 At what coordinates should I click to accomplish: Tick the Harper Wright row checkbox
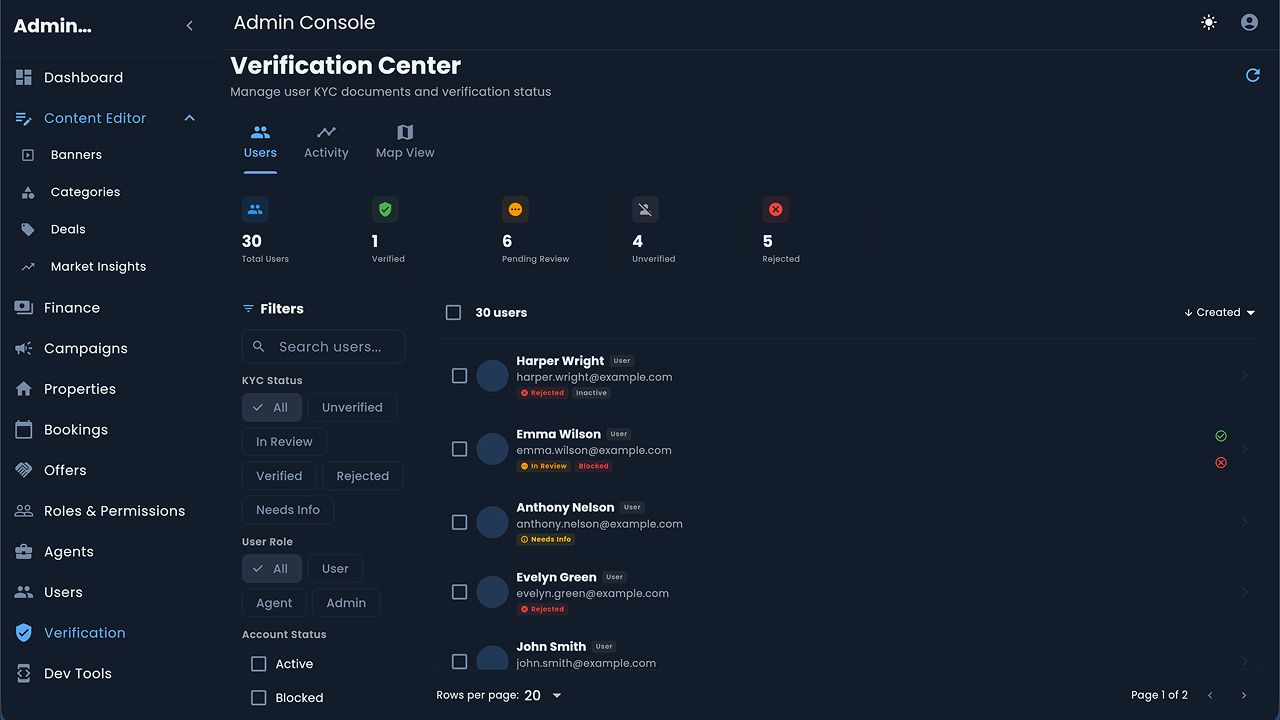(x=459, y=376)
